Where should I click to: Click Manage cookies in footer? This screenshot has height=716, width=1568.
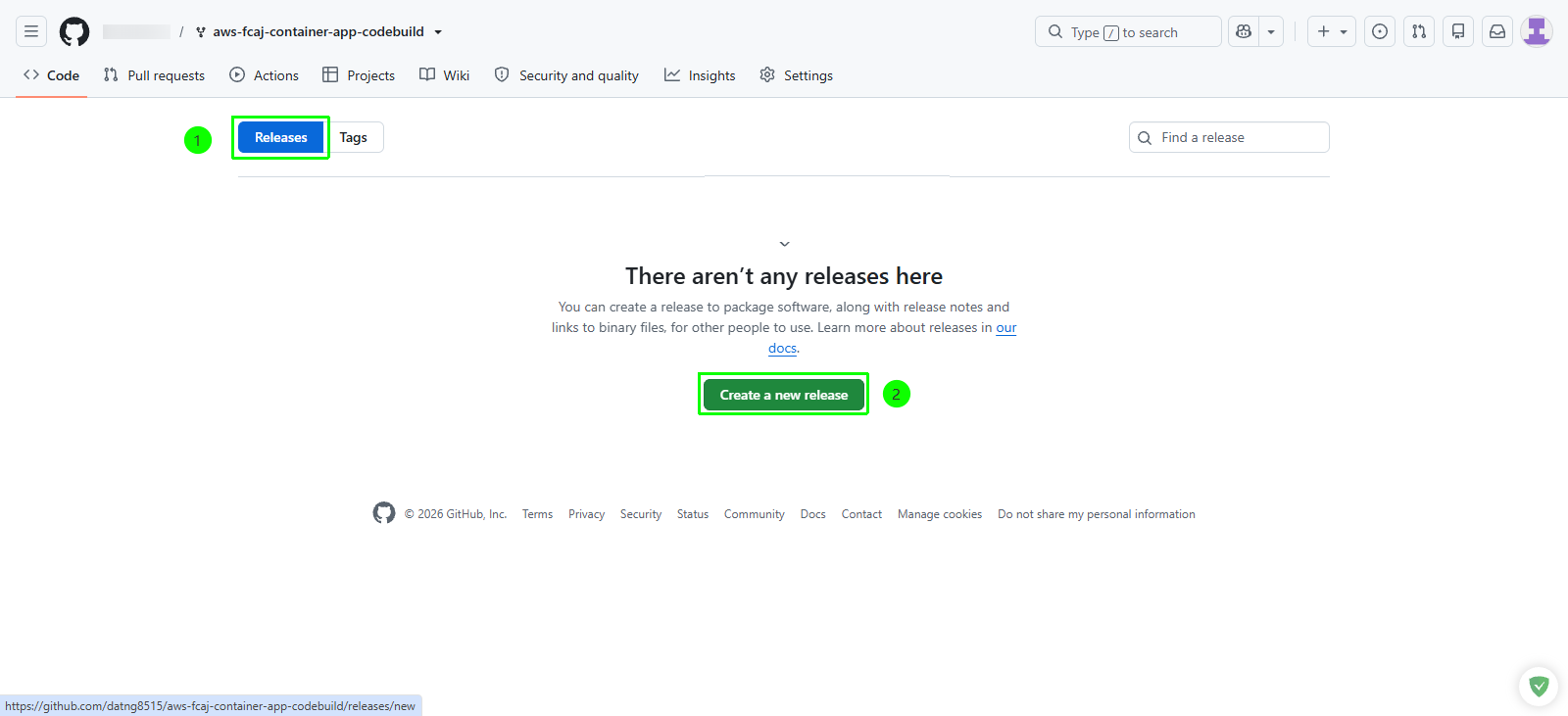[940, 514]
